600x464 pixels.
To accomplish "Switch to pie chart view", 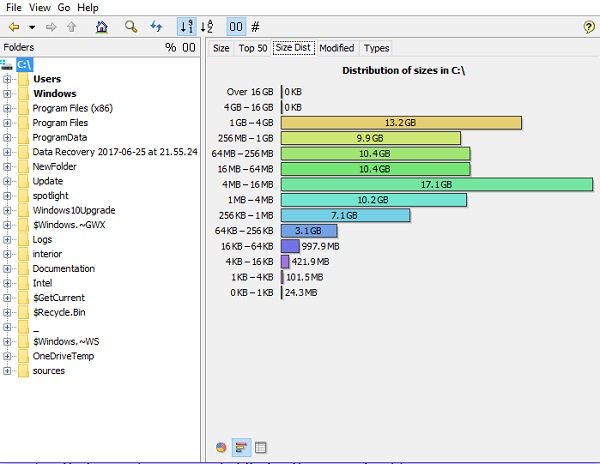I will click(221, 446).
